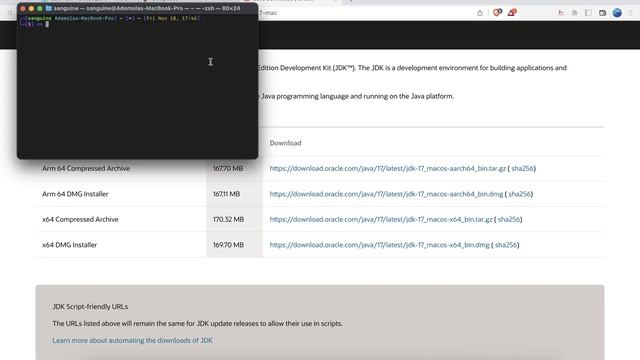Open the jdk-17_macos-aarch64_bin.dmg download link
Image resolution: width=640 pixels, height=360 pixels.
[x=386, y=194]
